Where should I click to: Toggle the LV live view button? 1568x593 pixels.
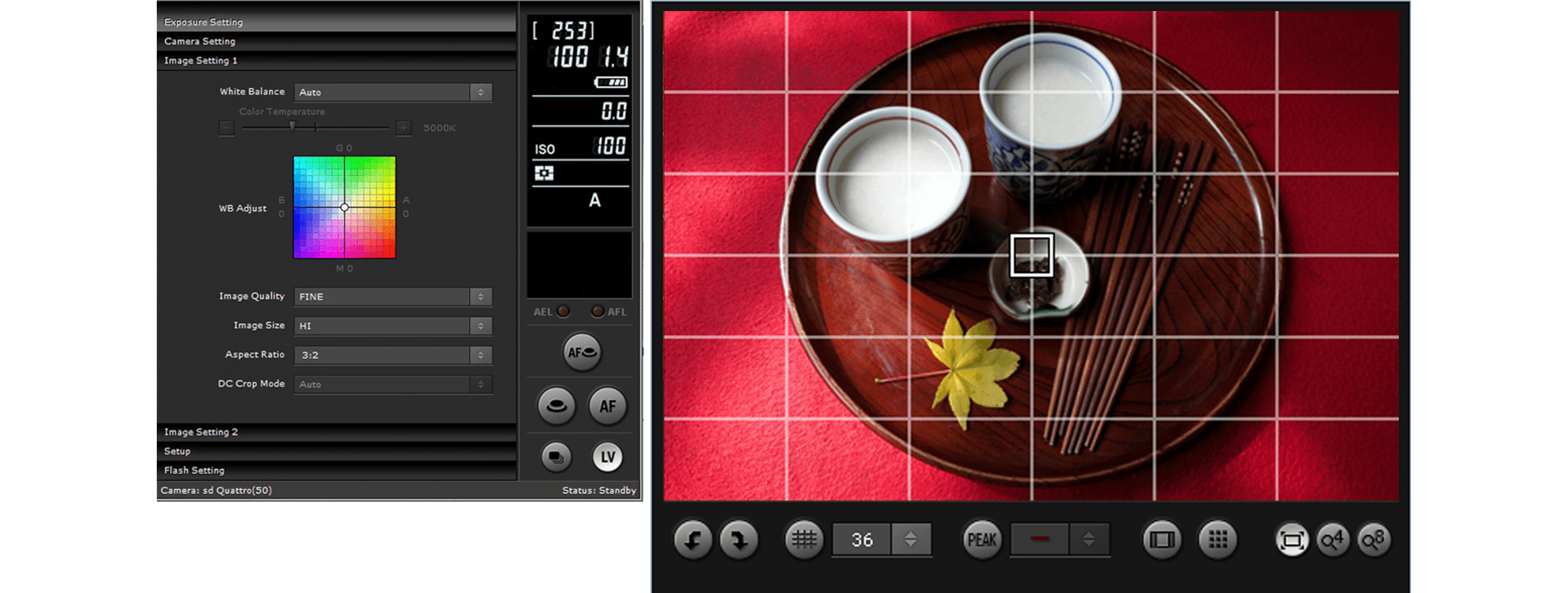[608, 457]
